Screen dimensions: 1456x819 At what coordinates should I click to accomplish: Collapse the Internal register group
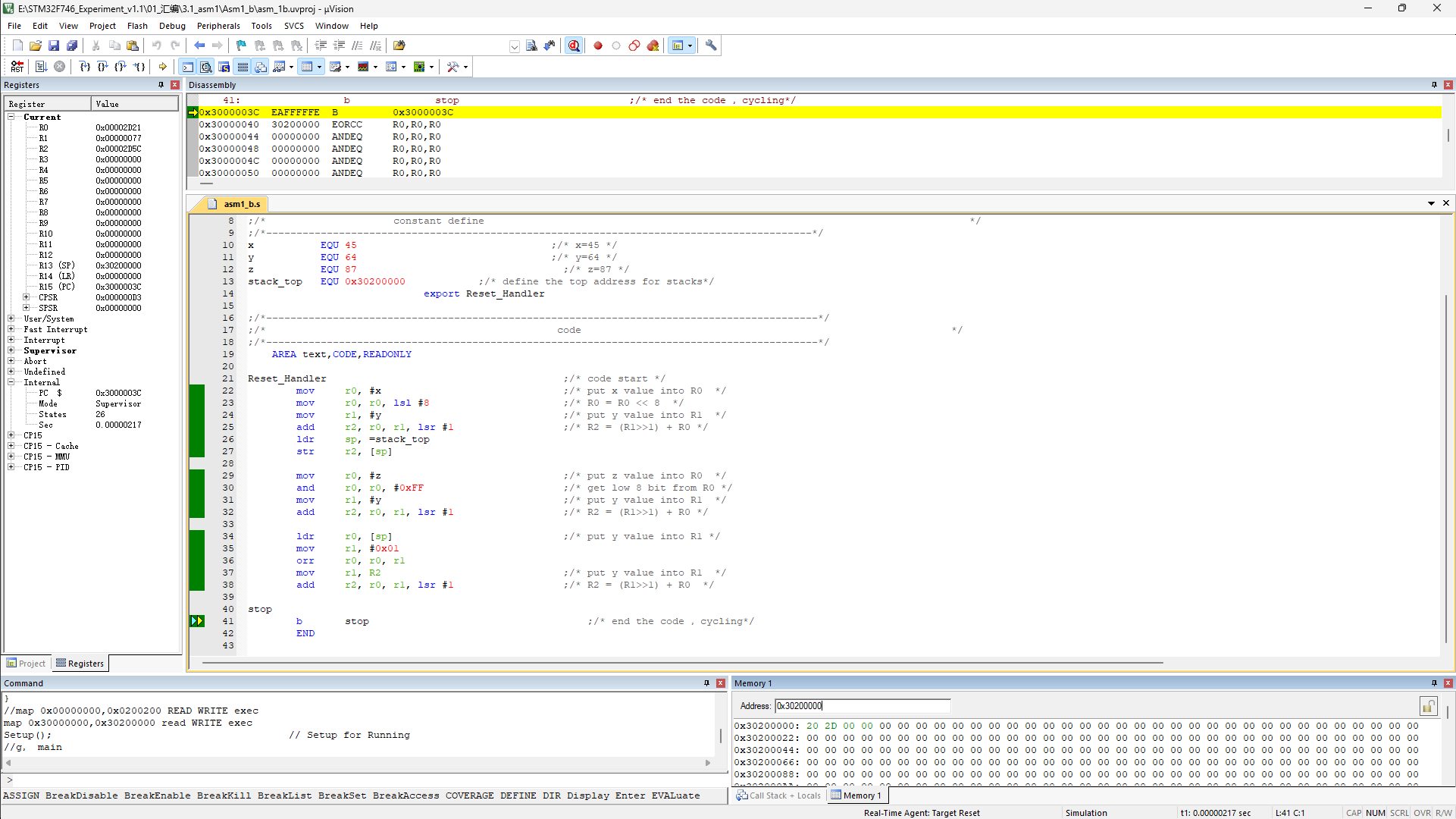click(x=11, y=382)
